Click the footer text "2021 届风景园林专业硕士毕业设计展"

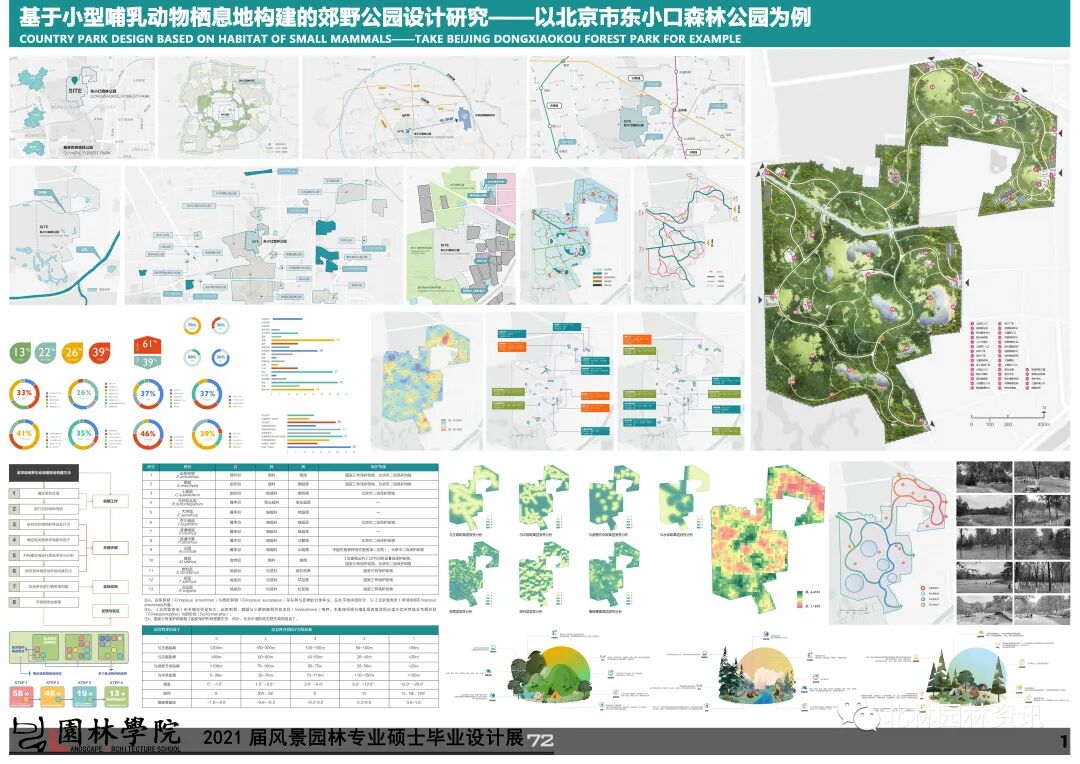[363, 738]
